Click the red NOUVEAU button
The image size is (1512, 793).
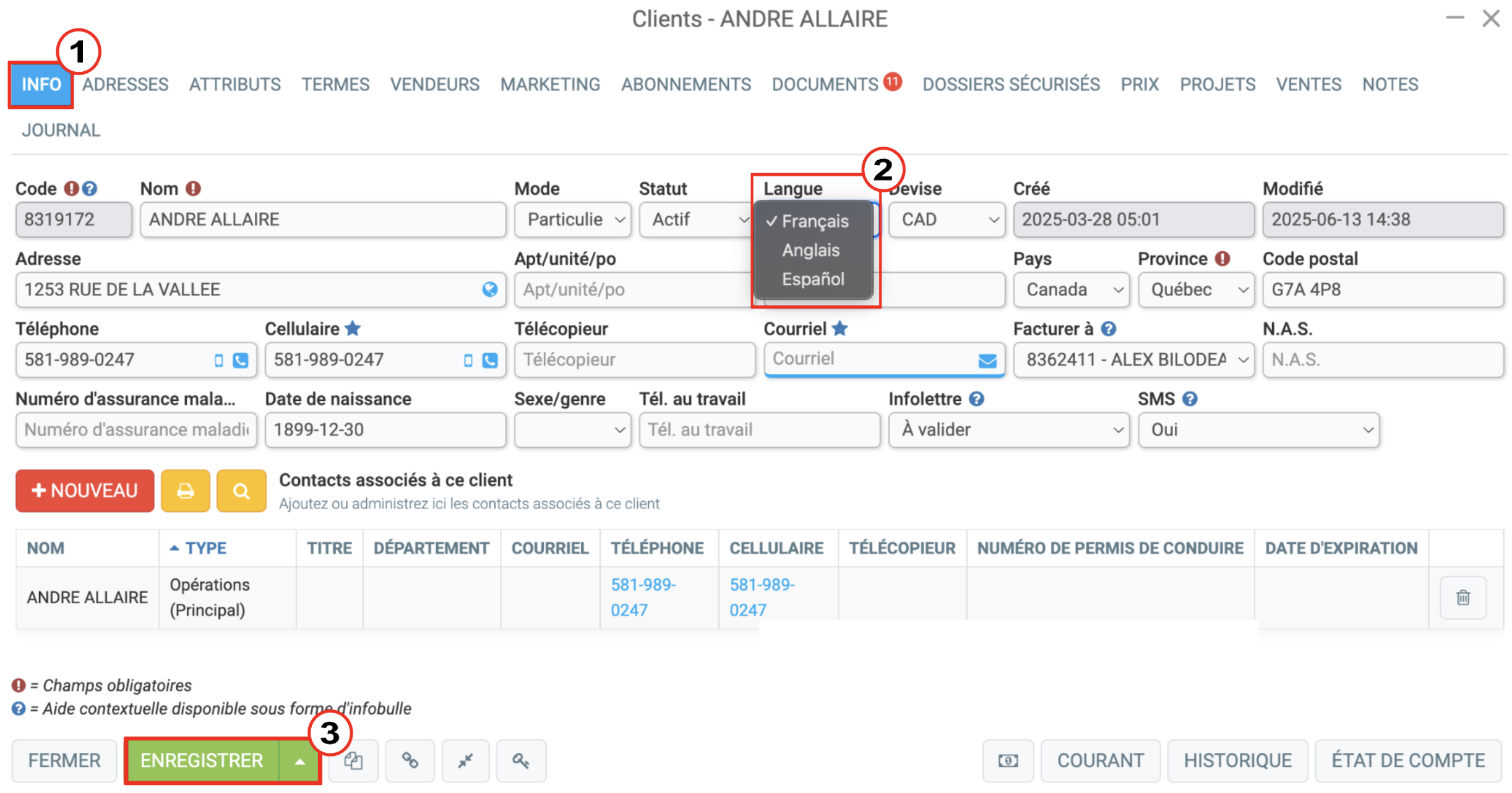pos(85,491)
